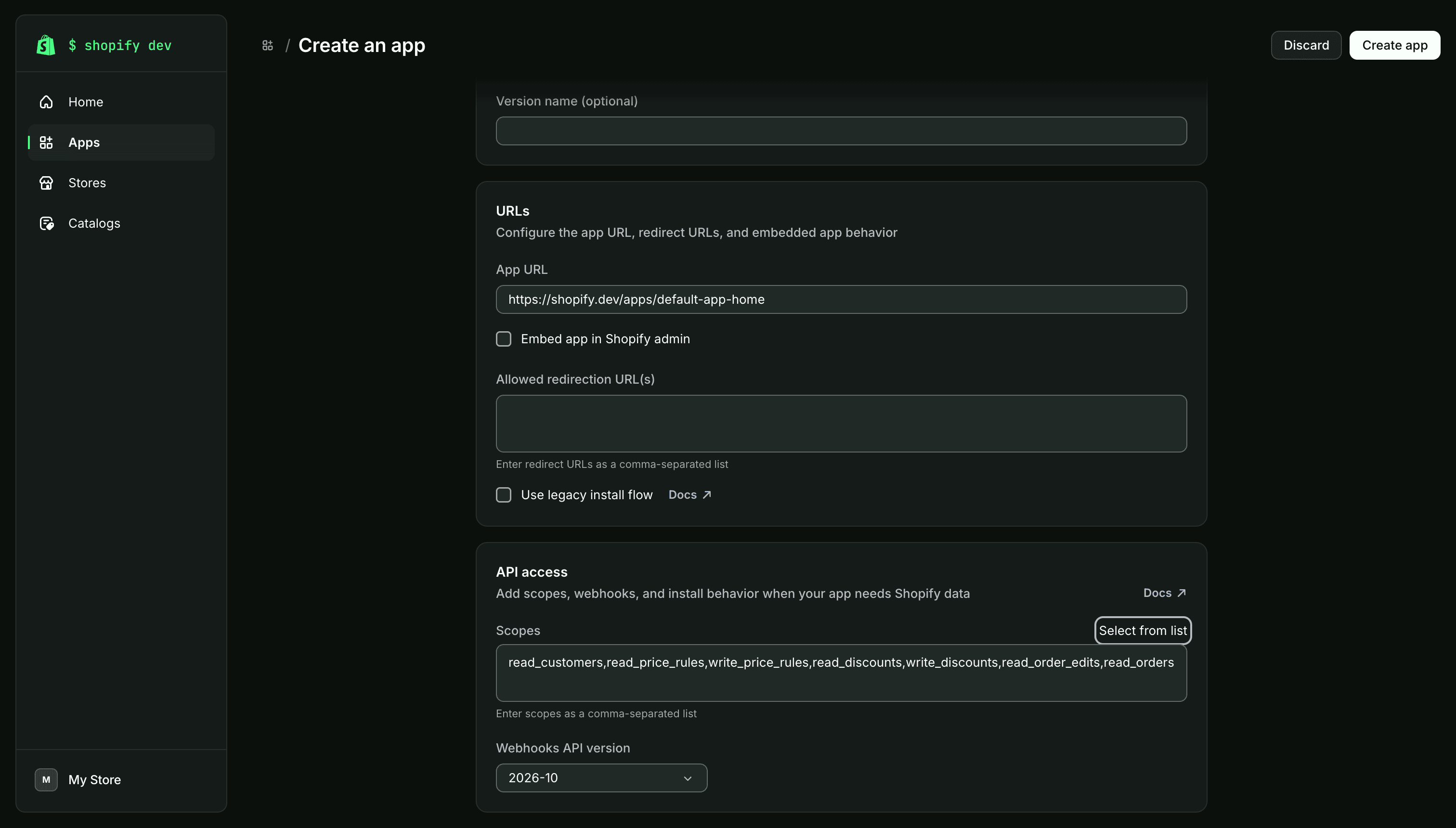Click the Allowed redirection URL(s) text area
Screen dimensions: 1456x828
click(841, 424)
